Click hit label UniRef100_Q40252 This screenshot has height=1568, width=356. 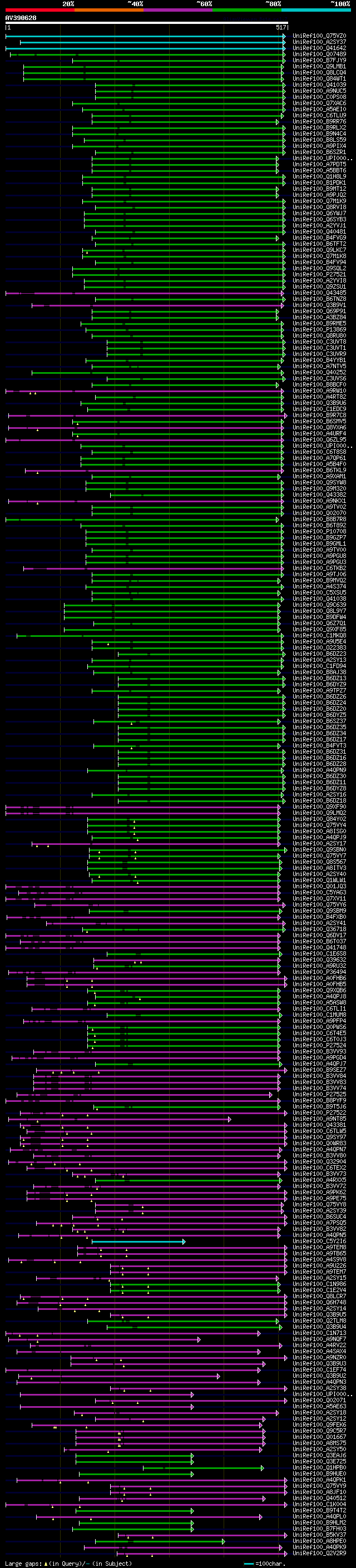click(319, 372)
